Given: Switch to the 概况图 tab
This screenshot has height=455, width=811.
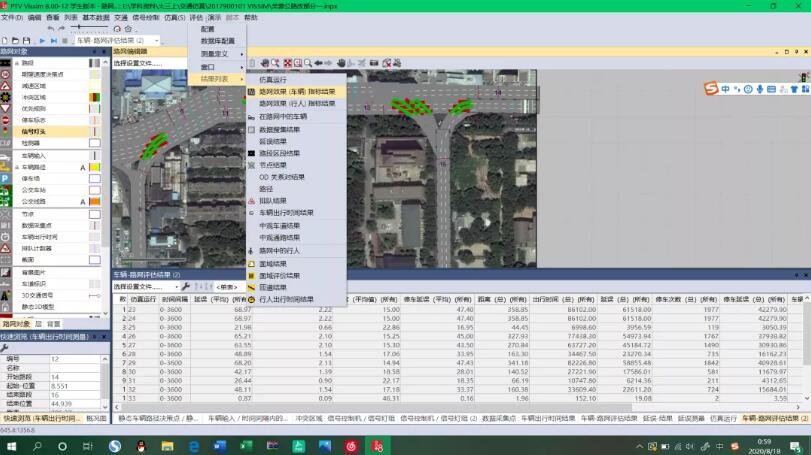Looking at the screenshot, I should tap(97, 418).
